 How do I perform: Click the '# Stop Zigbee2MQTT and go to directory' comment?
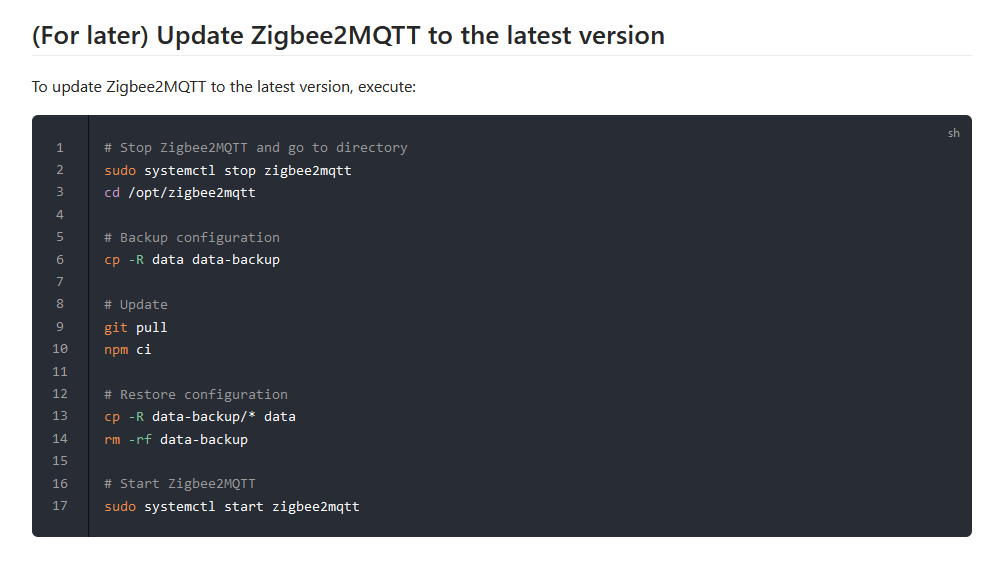point(256,148)
